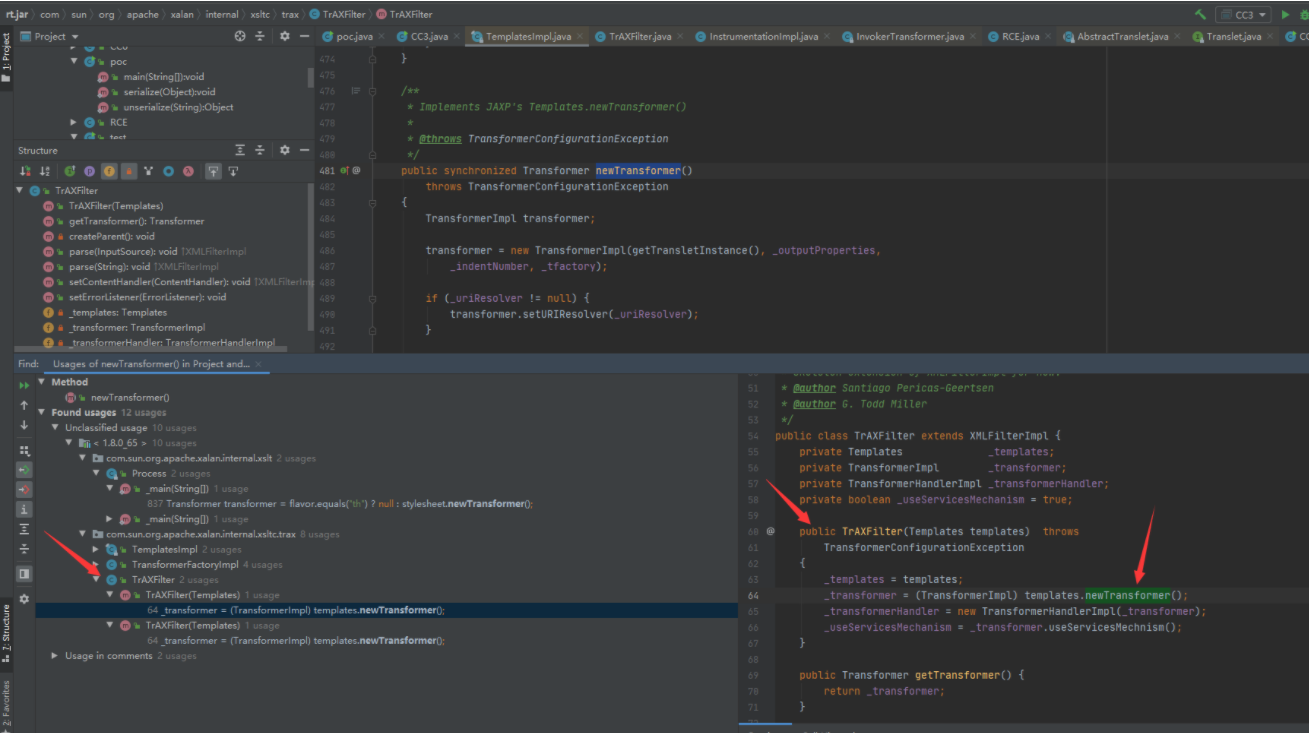Toggle the preview pane icon in the Find toolbar

click(24, 573)
